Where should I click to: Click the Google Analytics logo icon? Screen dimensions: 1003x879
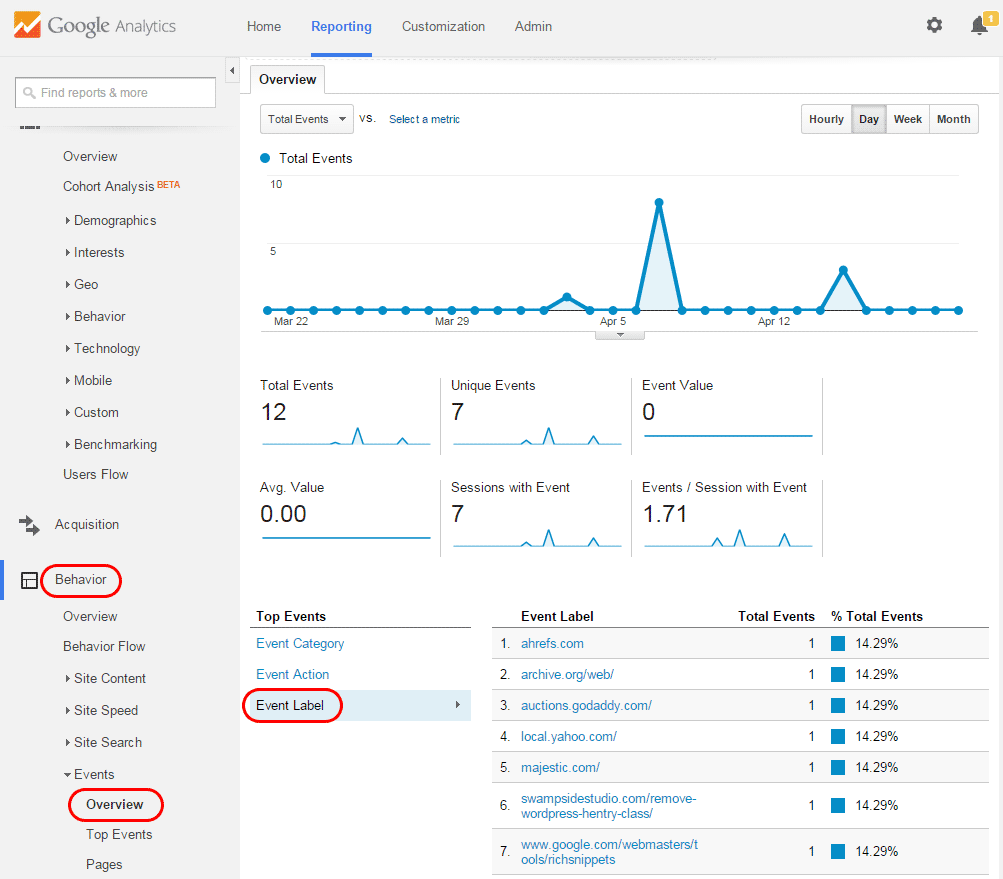[x=27, y=25]
